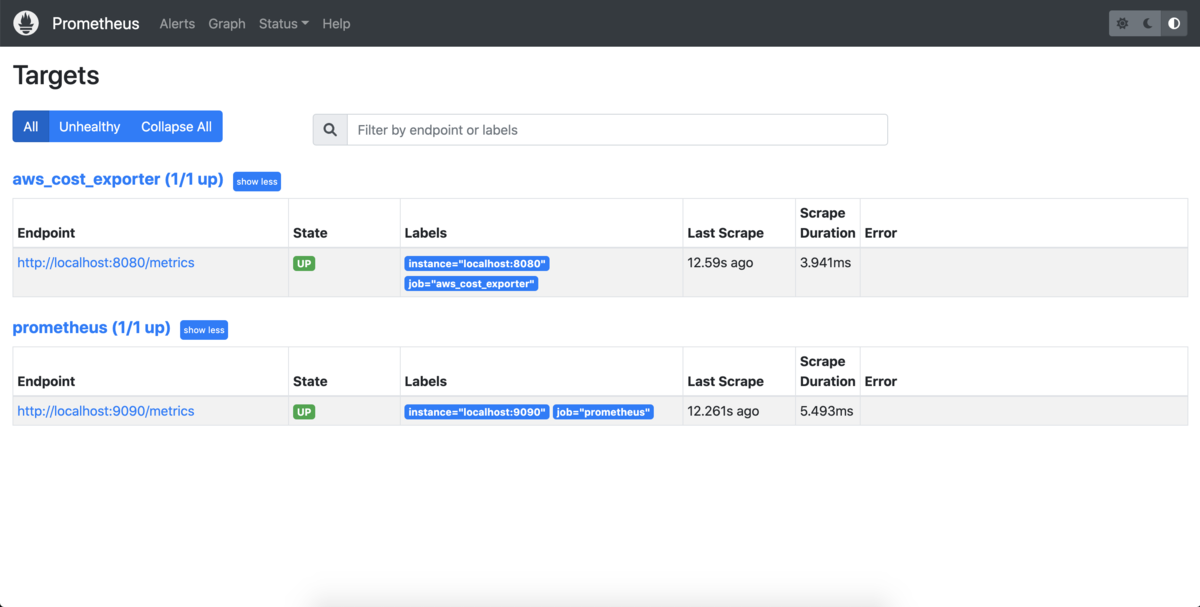Click the prometheus (1/1 up) heading link
This screenshot has height=607, width=1200.
91,328
